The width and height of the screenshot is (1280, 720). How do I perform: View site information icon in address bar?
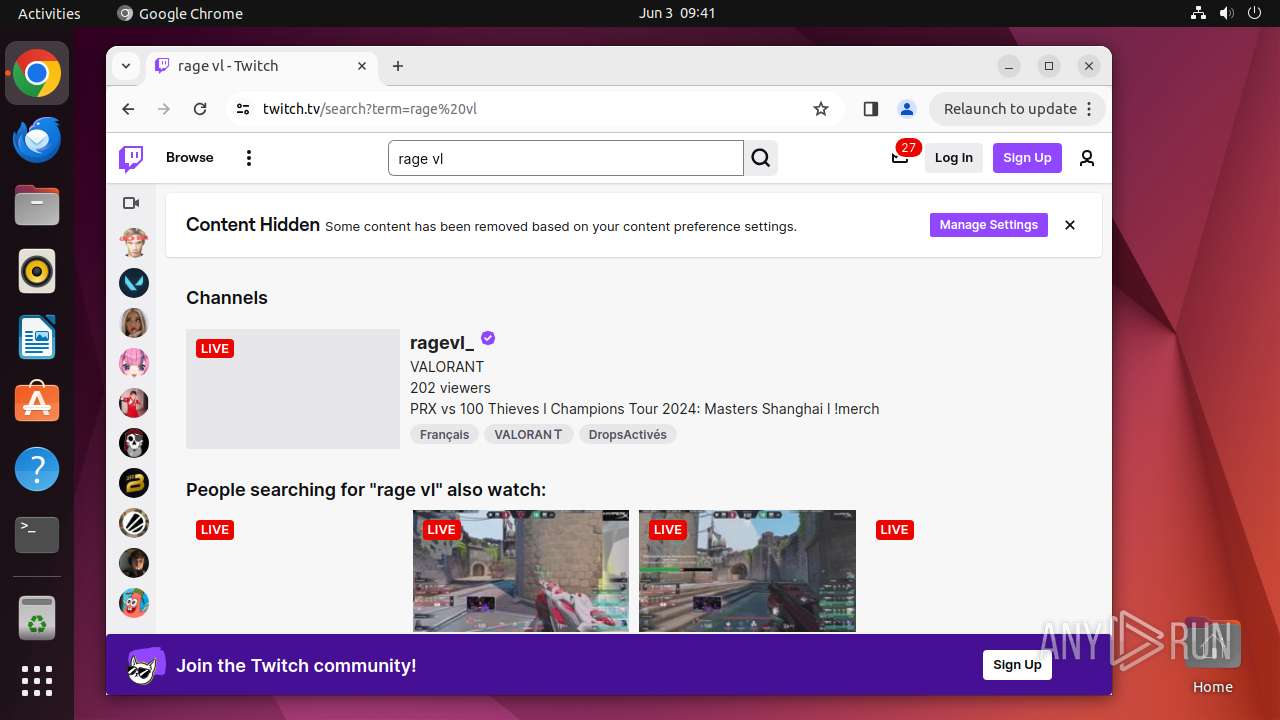[x=242, y=109]
